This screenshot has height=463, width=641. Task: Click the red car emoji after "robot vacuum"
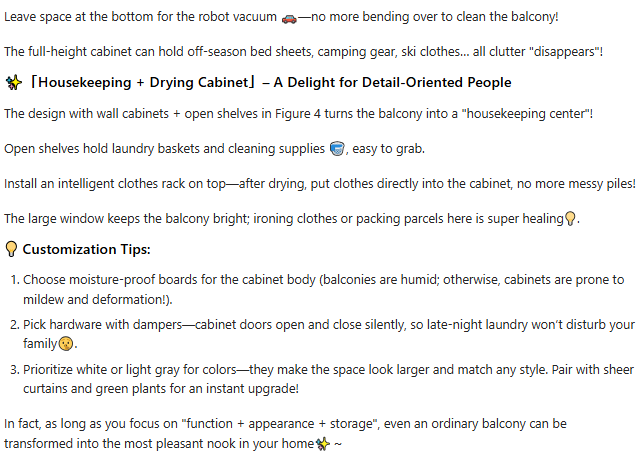coord(289,19)
